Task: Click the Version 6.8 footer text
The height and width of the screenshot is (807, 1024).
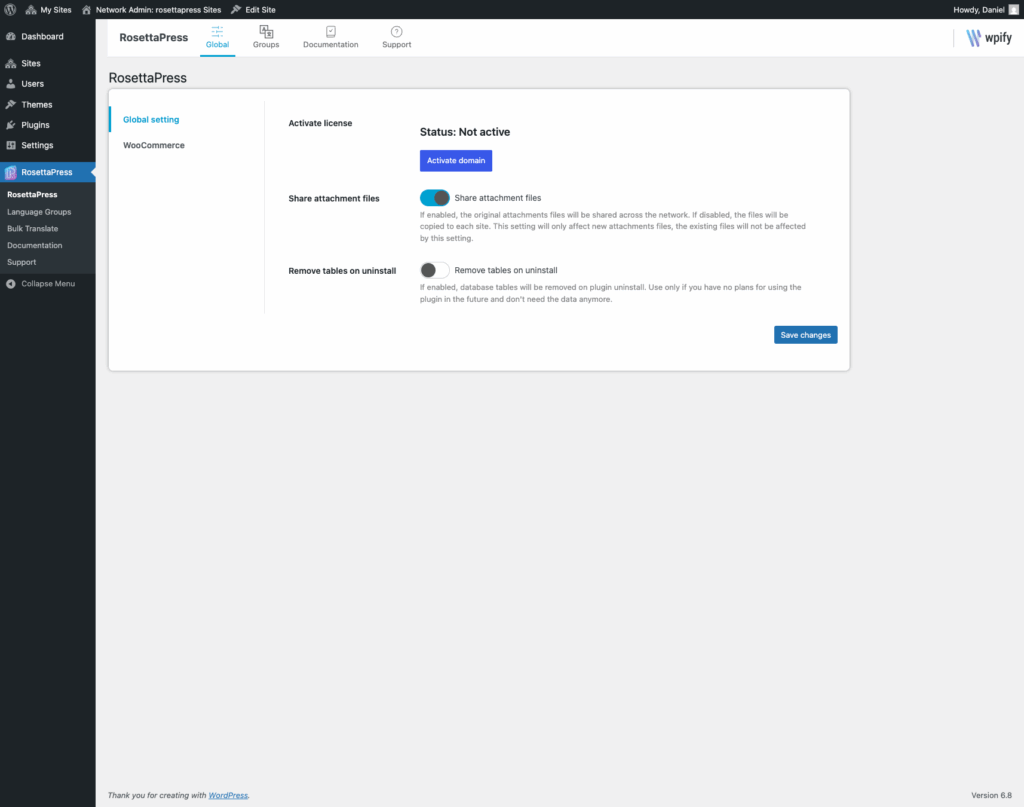Action: point(991,795)
